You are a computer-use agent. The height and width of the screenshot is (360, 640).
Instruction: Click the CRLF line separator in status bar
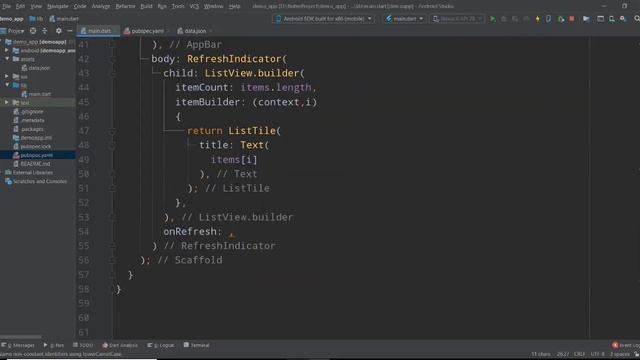pyautogui.click(x=579, y=354)
